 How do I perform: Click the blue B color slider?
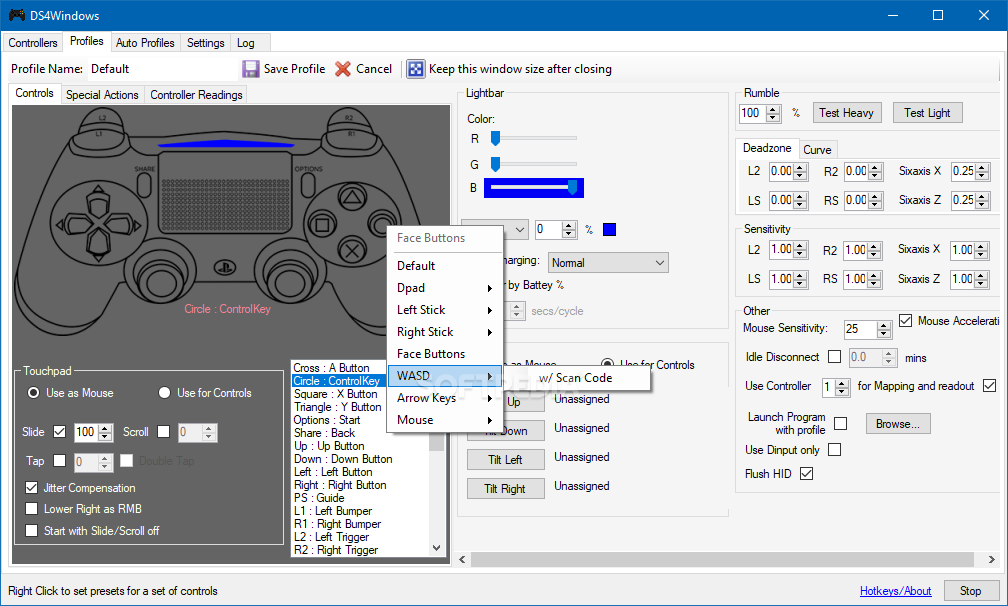pyautogui.click(x=533, y=188)
